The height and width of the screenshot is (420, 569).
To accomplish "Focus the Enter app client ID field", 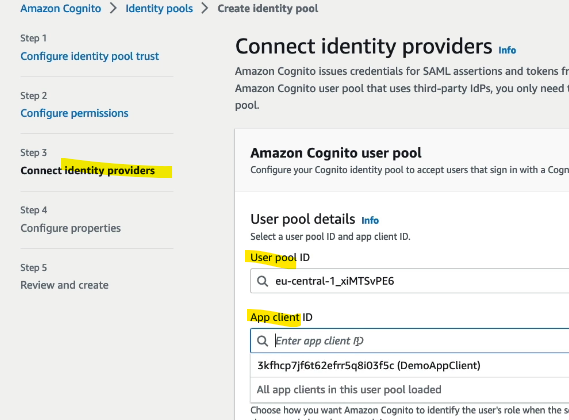I will [x=409, y=341].
